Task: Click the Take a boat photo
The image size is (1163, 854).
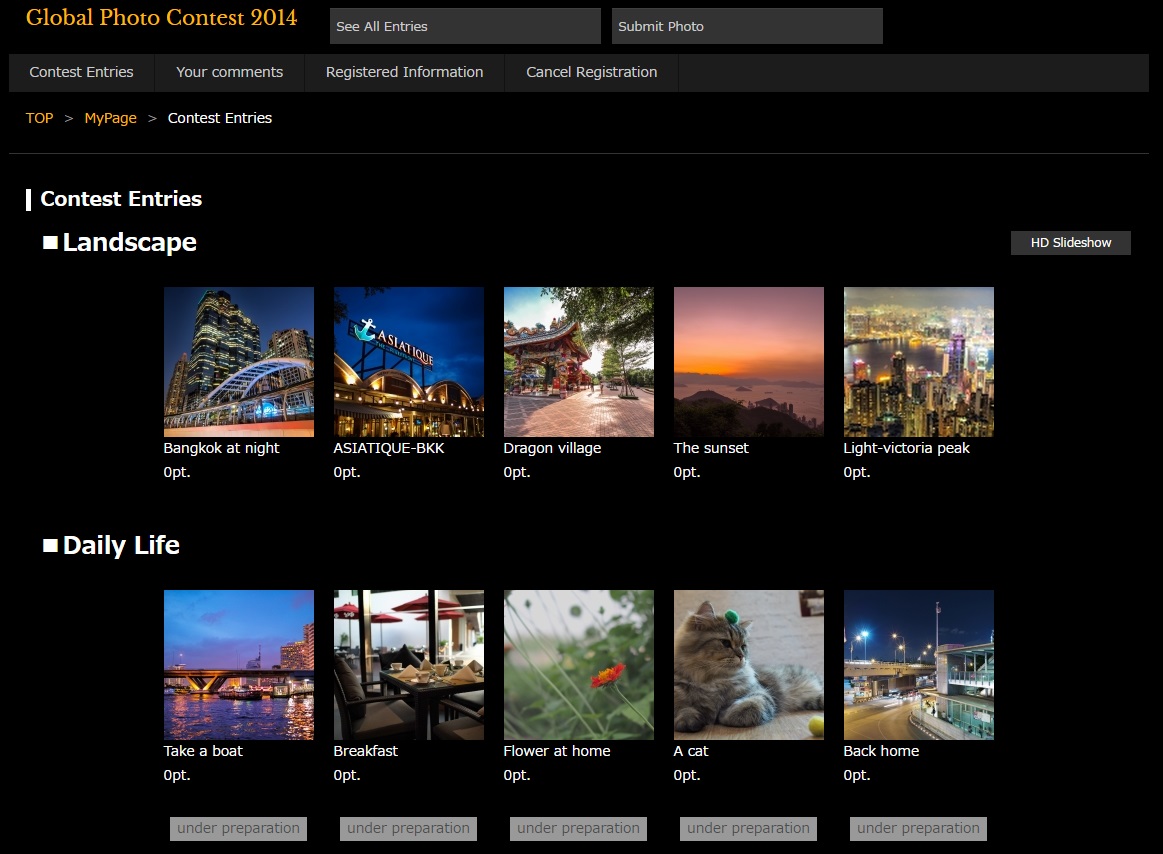Action: 238,665
